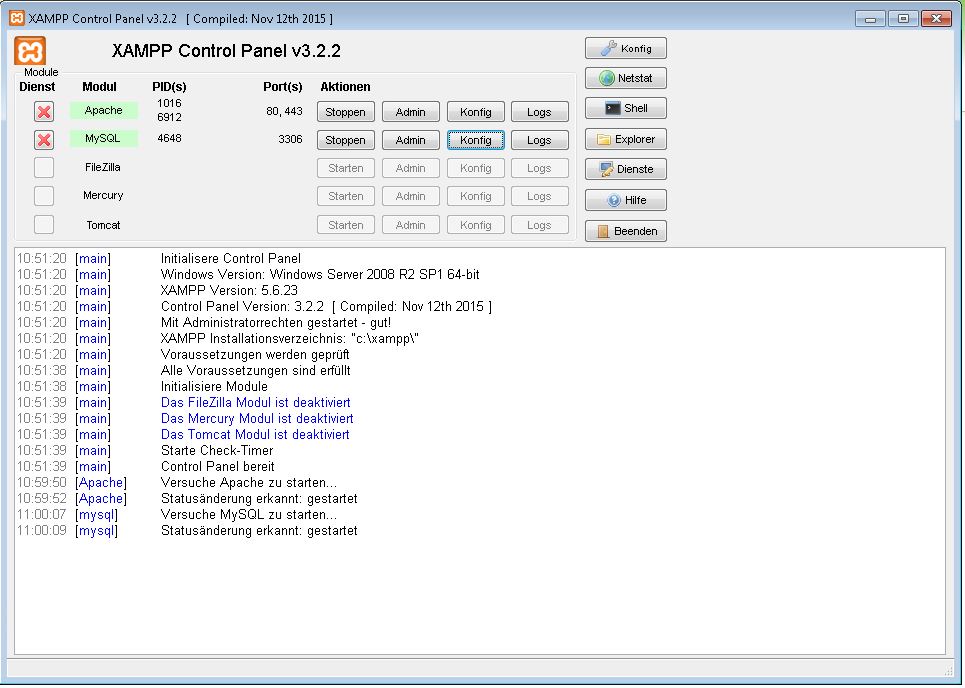Select the Apache module label

pos(103,110)
